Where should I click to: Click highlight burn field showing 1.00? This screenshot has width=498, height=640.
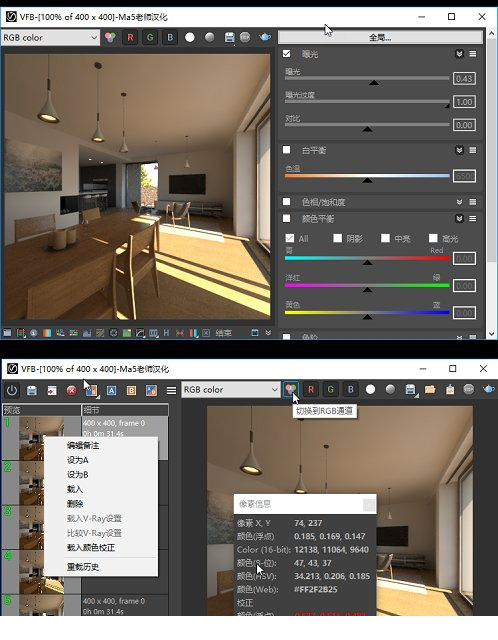point(464,102)
